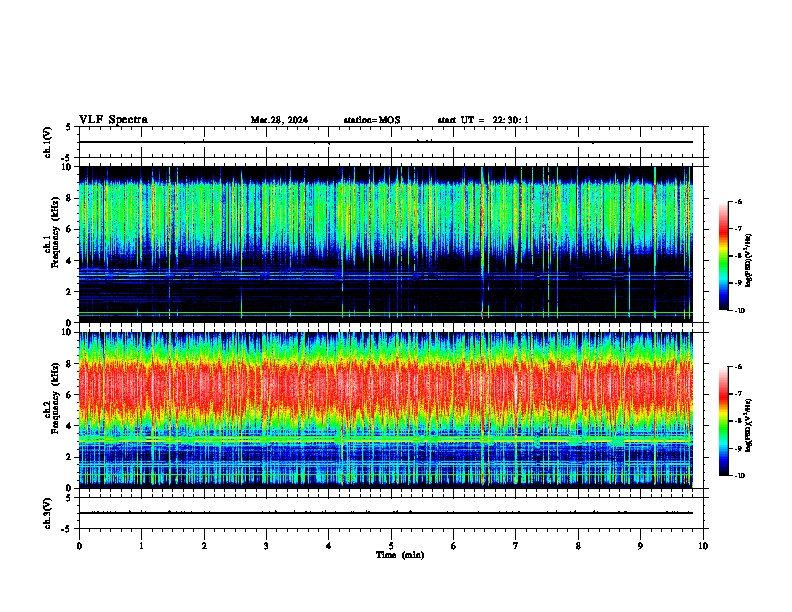
Task: Click time axis tick label "3"
Action: (266, 546)
